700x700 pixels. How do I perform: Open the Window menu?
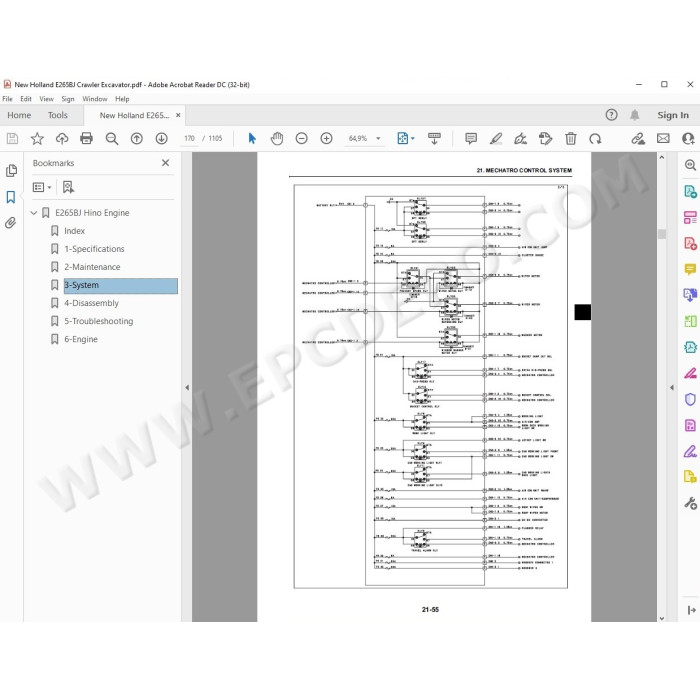95,99
